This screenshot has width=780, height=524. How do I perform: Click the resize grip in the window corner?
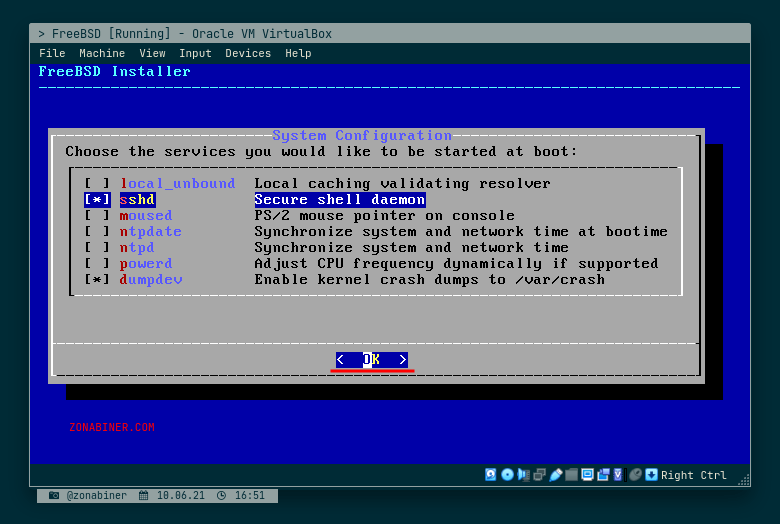pyautogui.click(x=744, y=480)
